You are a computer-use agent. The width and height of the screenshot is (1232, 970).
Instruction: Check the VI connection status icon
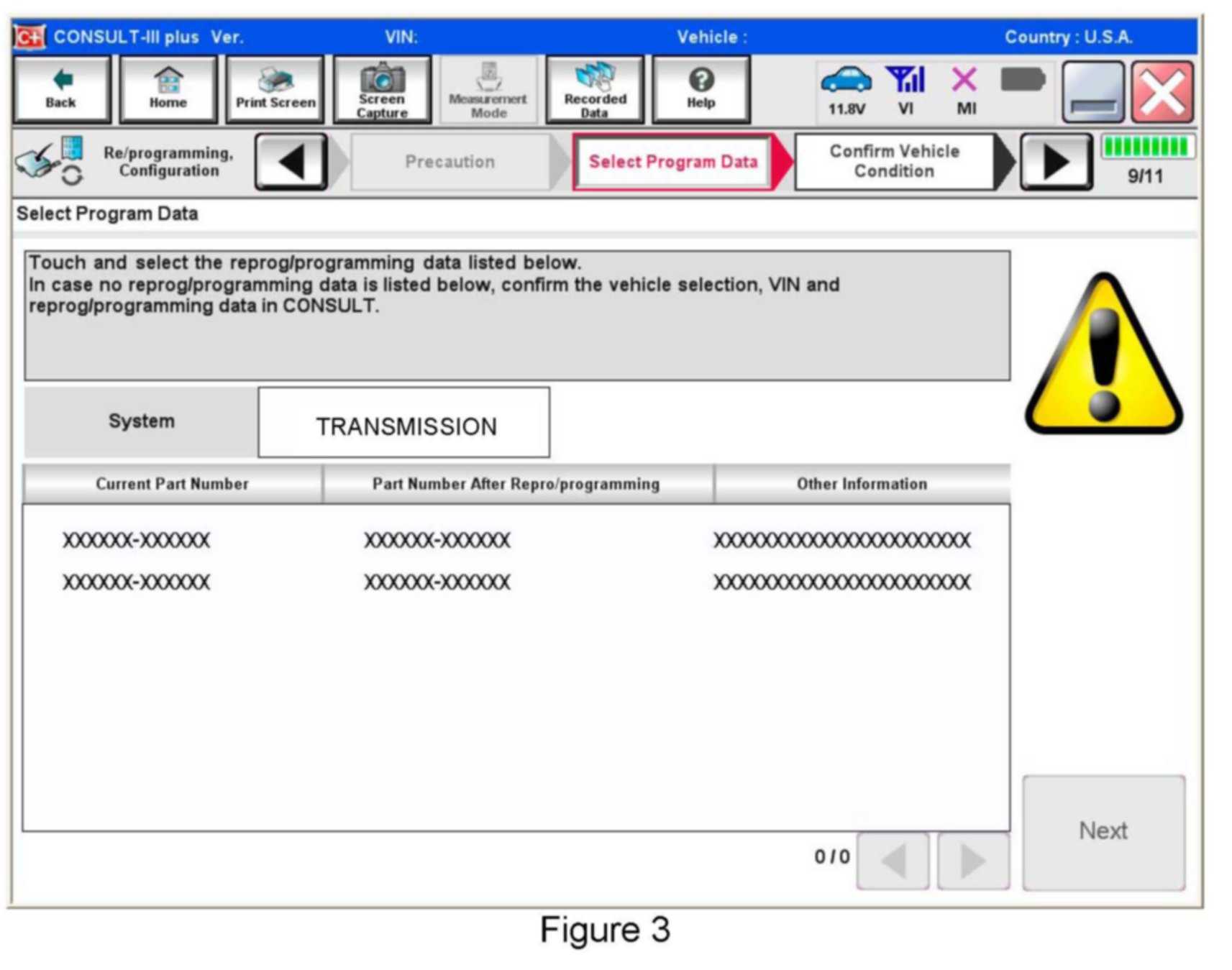[905, 89]
